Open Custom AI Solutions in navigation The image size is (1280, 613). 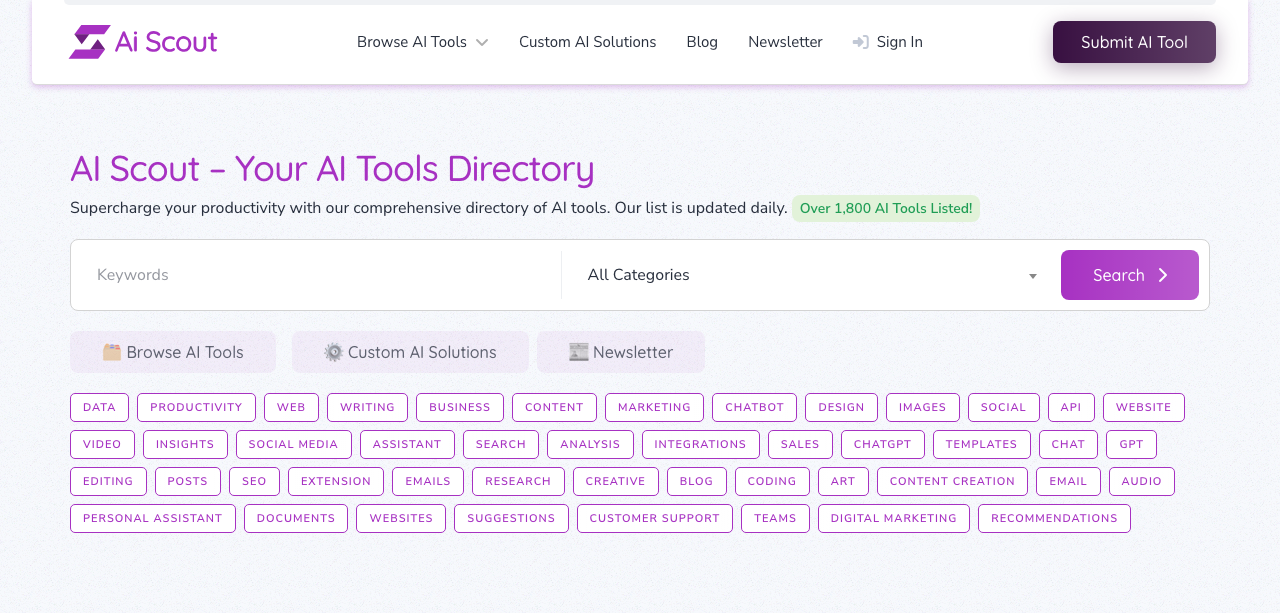point(588,42)
